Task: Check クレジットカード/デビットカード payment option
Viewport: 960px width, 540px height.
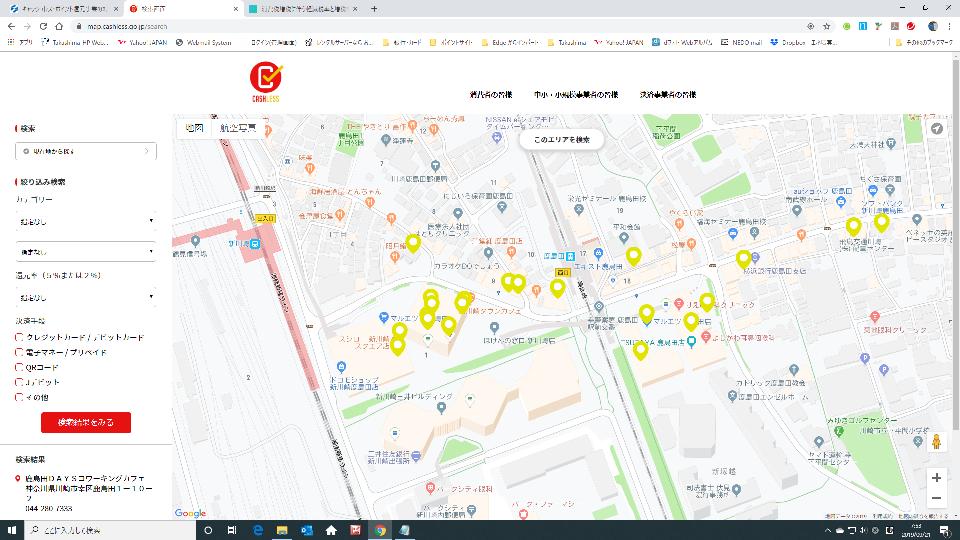Action: pos(19,337)
